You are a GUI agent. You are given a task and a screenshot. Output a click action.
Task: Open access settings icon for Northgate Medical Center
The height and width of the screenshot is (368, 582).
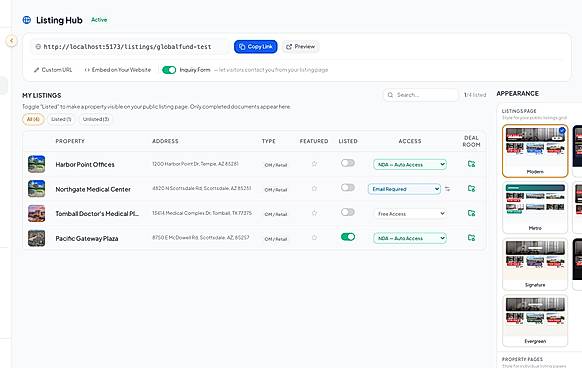[447, 189]
